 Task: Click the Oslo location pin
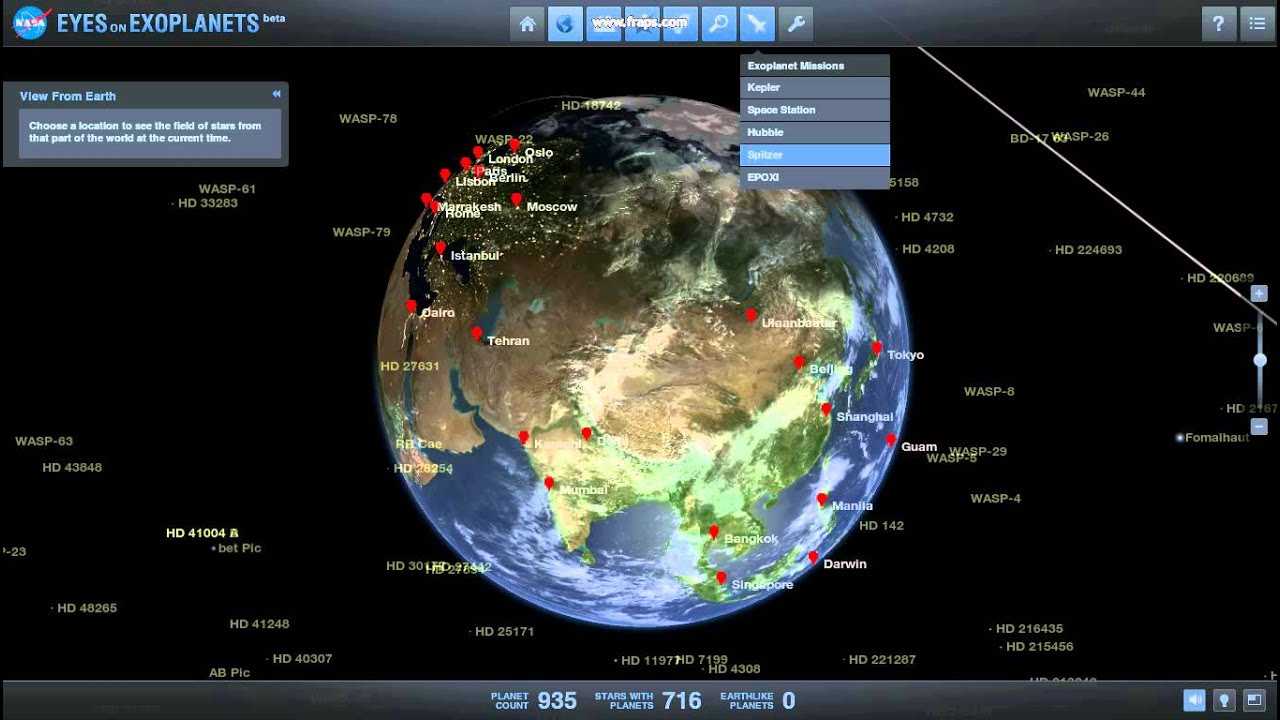pos(514,145)
